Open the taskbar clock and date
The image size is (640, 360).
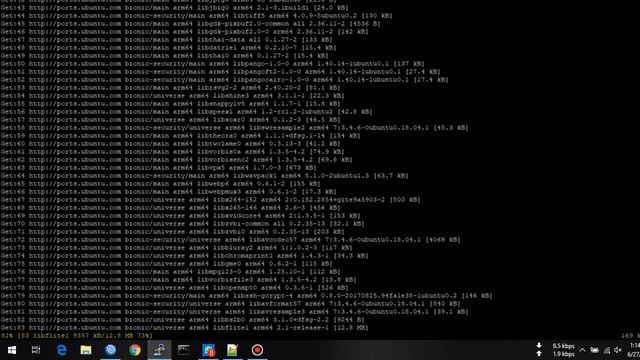point(634,350)
